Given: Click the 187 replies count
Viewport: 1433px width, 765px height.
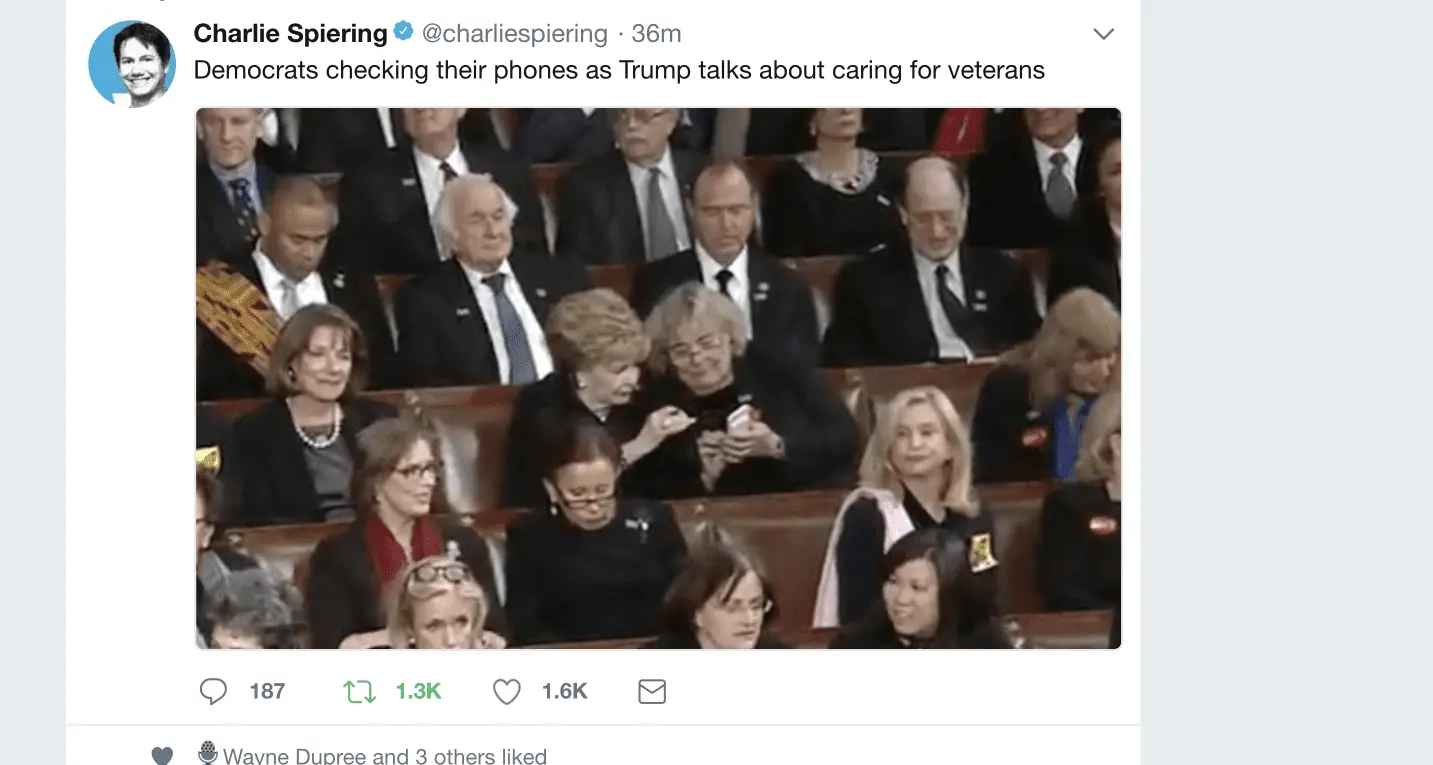Looking at the screenshot, I should click(267, 691).
